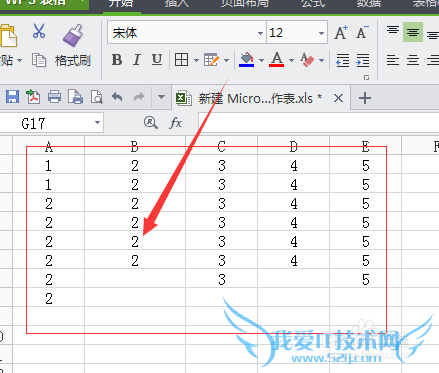Toggle Underline formatting
This screenshot has height=373, width=439.
click(x=157, y=60)
